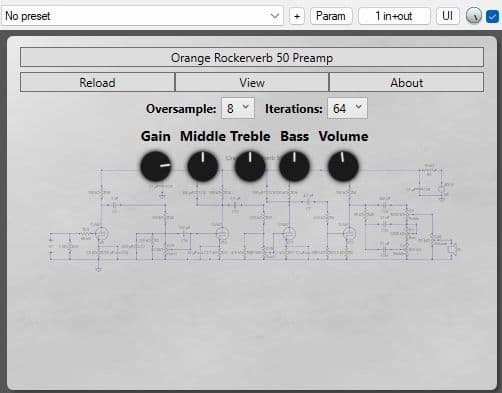Click the Bass label text
502x393 pixels.
pos(294,136)
